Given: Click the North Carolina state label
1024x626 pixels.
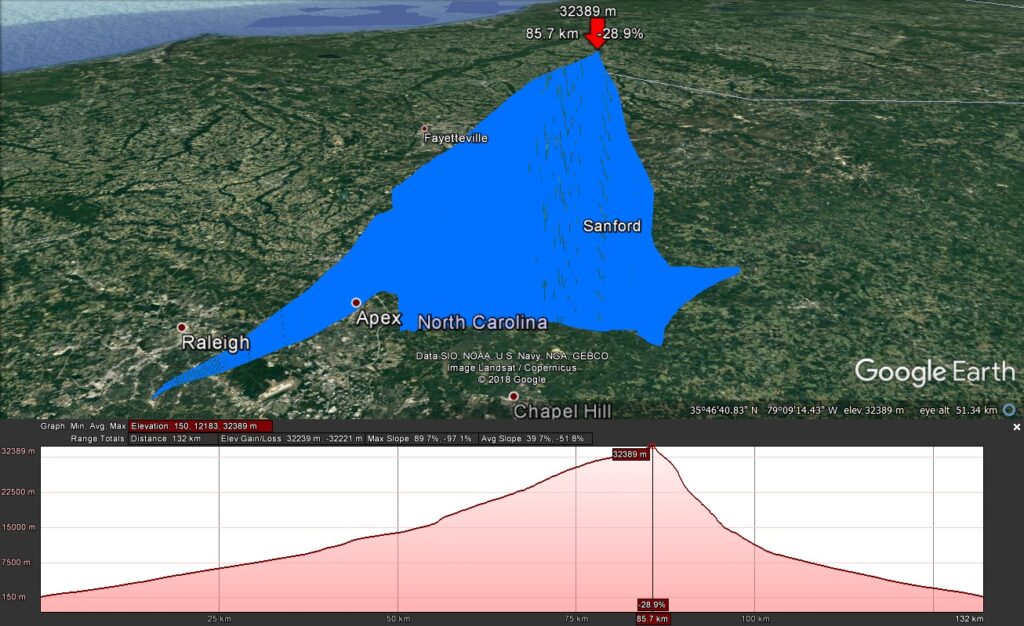Looking at the screenshot, I should tap(482, 323).
